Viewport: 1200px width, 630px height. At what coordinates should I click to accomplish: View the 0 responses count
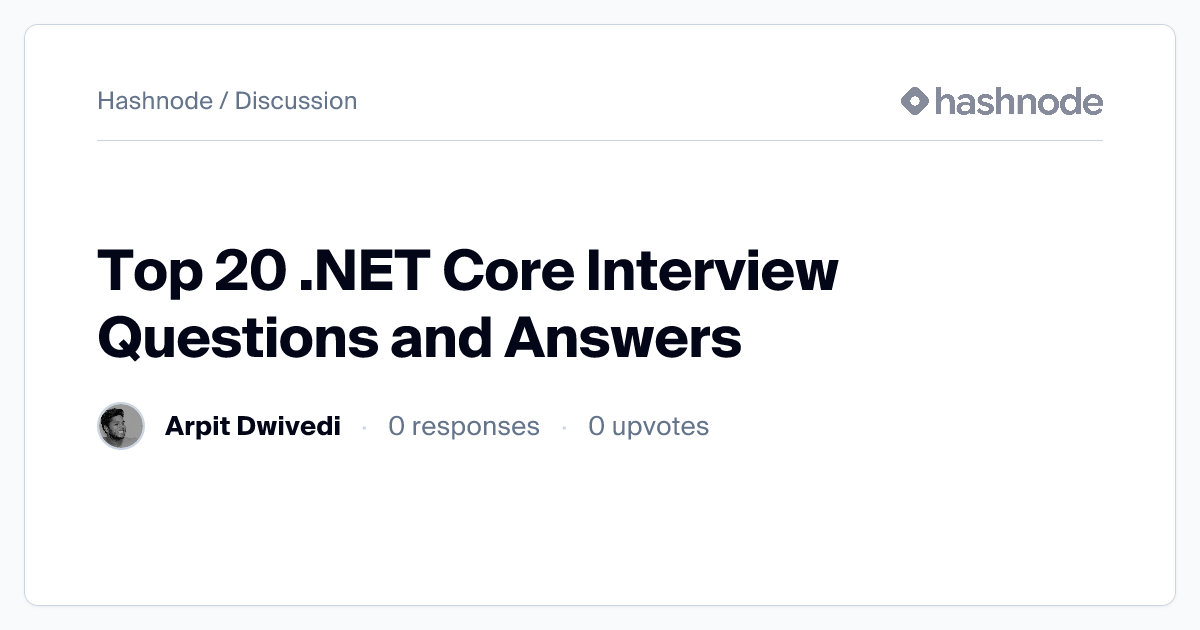[463, 427]
